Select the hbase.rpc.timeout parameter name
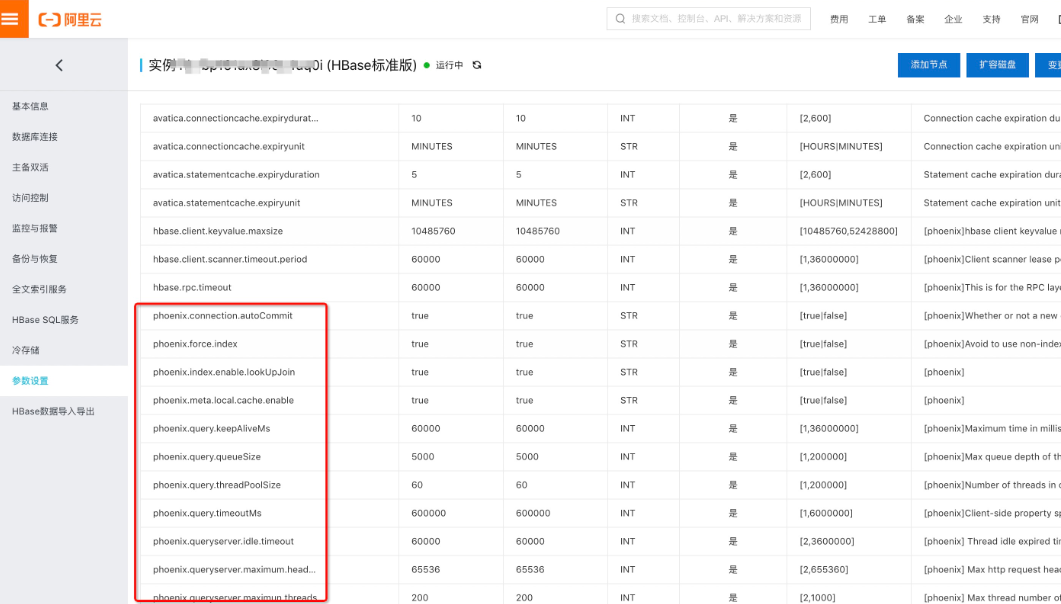The image size is (1061, 604). point(192,287)
